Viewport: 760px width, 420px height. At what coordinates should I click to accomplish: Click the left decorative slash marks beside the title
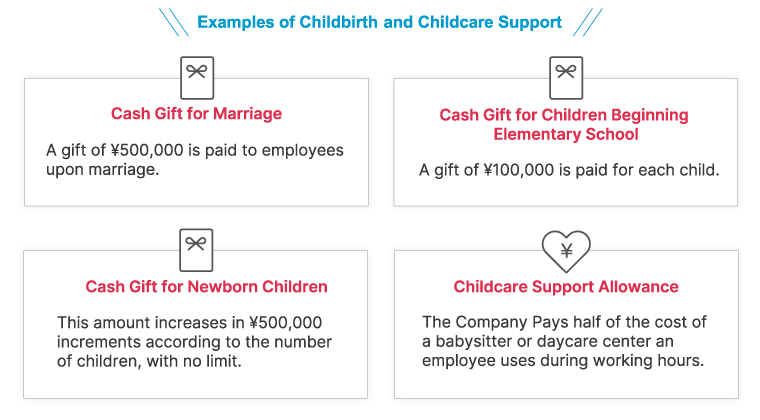point(174,22)
